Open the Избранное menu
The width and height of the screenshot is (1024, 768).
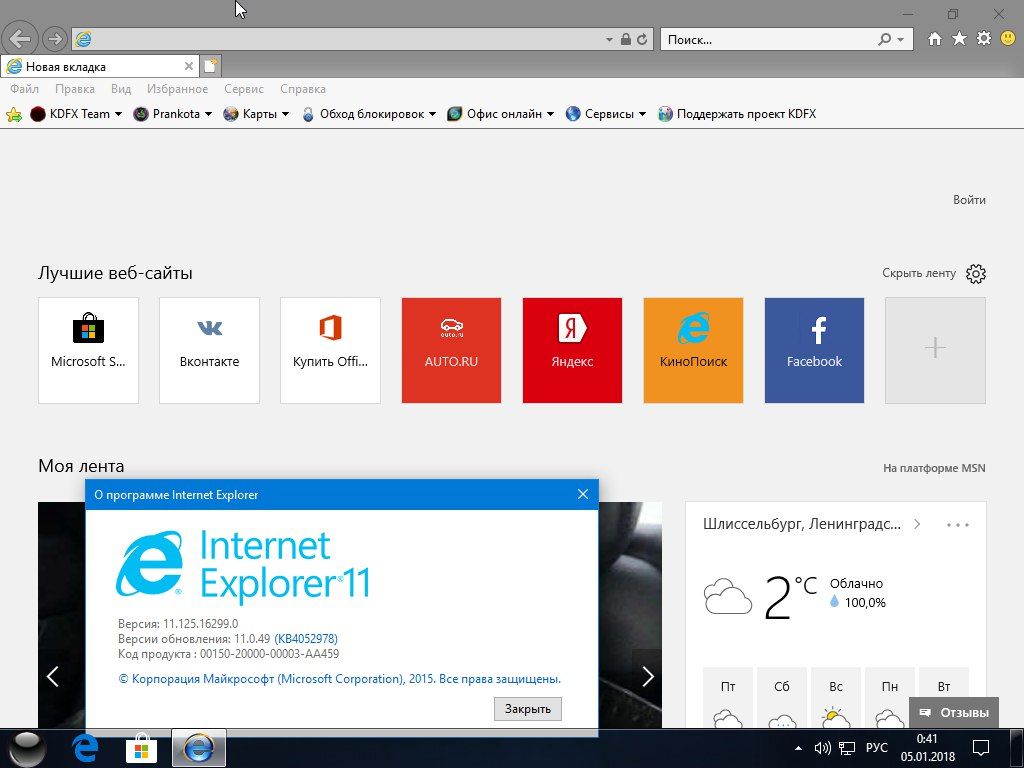[178, 89]
